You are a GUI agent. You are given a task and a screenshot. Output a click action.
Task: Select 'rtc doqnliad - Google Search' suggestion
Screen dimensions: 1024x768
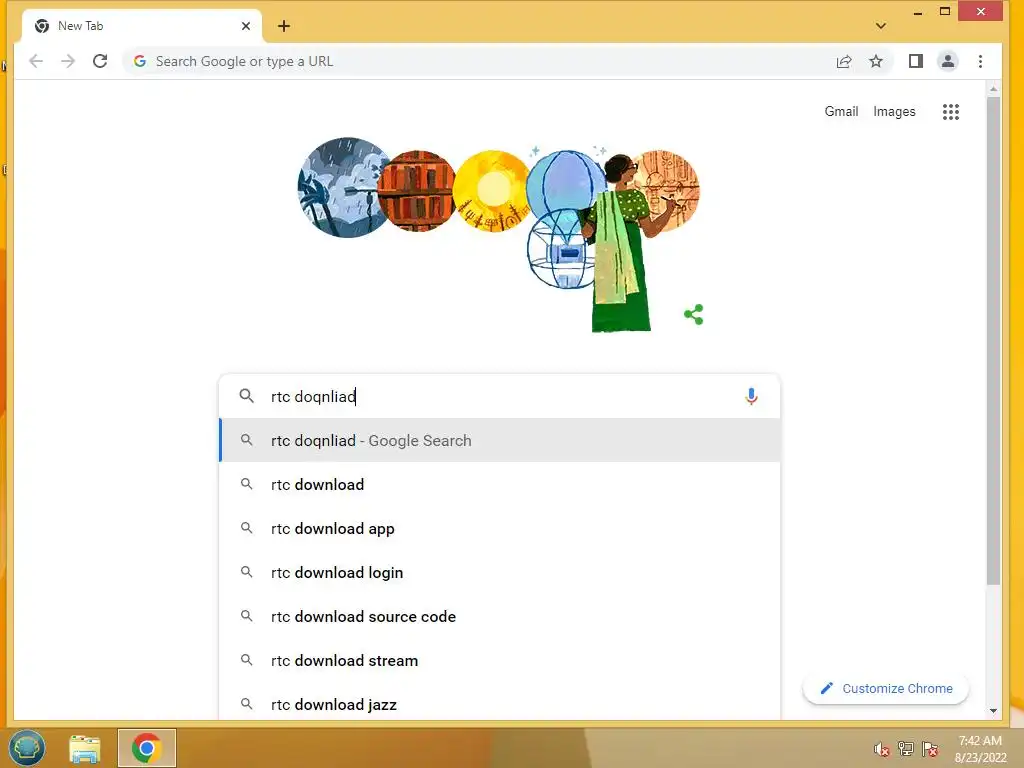pos(500,441)
